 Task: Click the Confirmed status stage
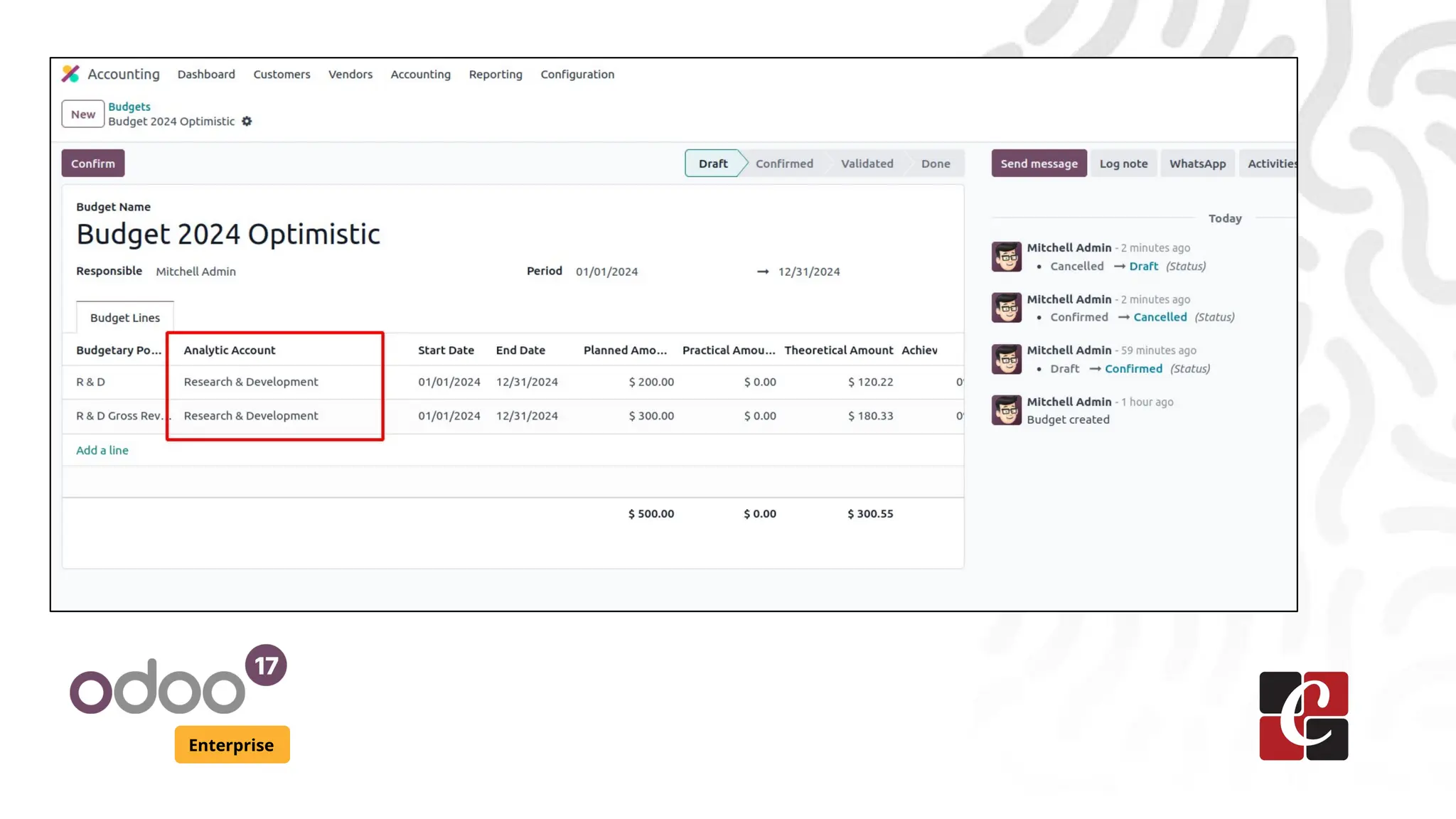point(784,164)
